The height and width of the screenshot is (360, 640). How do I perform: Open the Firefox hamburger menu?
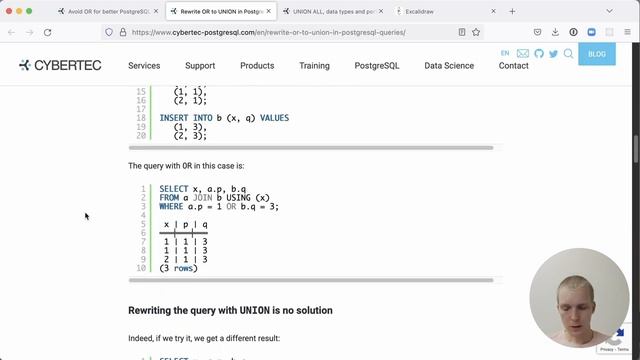(627, 32)
